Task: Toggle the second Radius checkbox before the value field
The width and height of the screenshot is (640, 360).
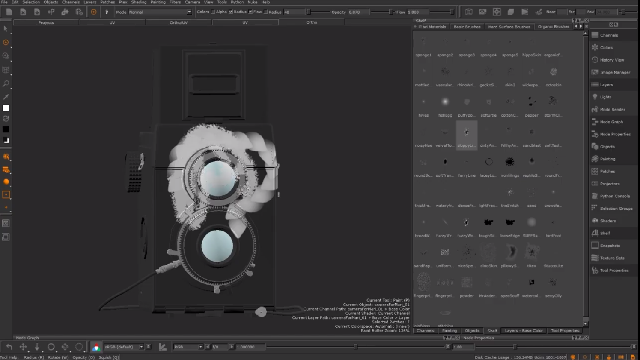Action: pyautogui.click(x=266, y=12)
